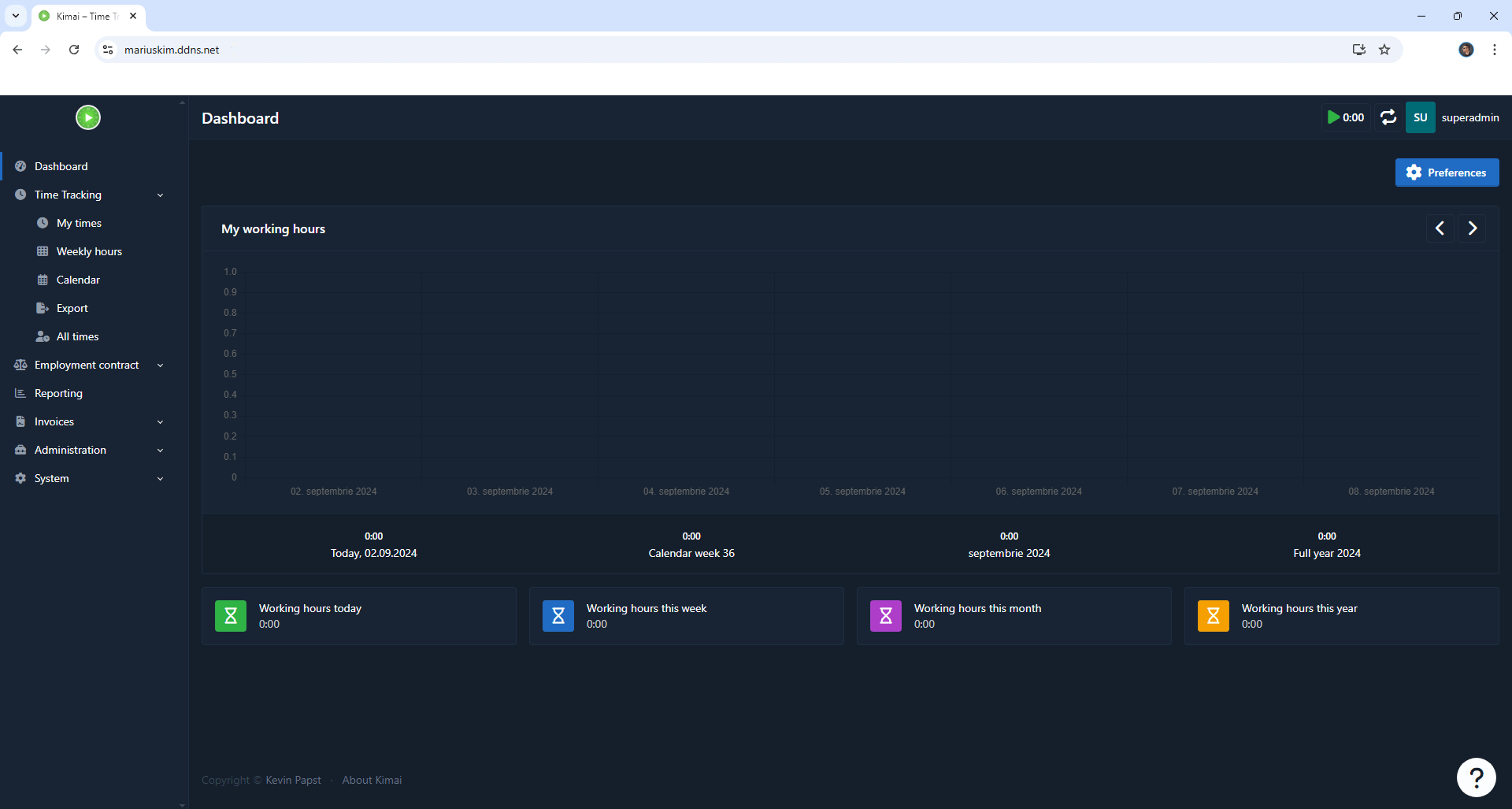Collapse the Time Tracking menu
The image size is (1512, 809).
[160, 195]
